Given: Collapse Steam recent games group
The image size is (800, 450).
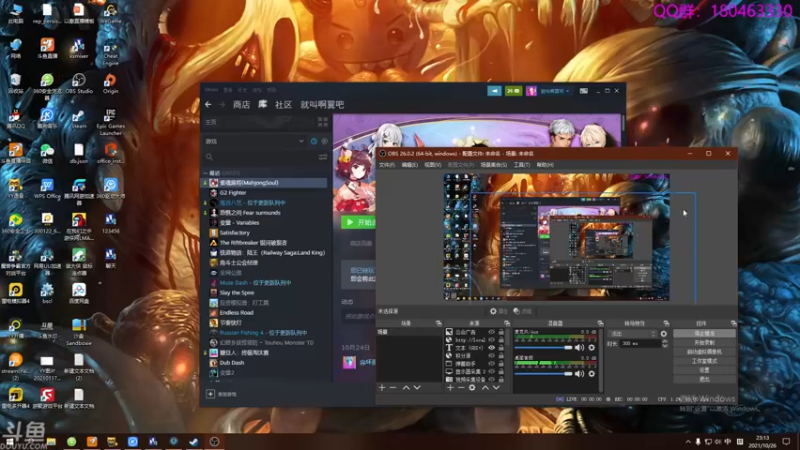Looking at the screenshot, I should (x=205, y=173).
